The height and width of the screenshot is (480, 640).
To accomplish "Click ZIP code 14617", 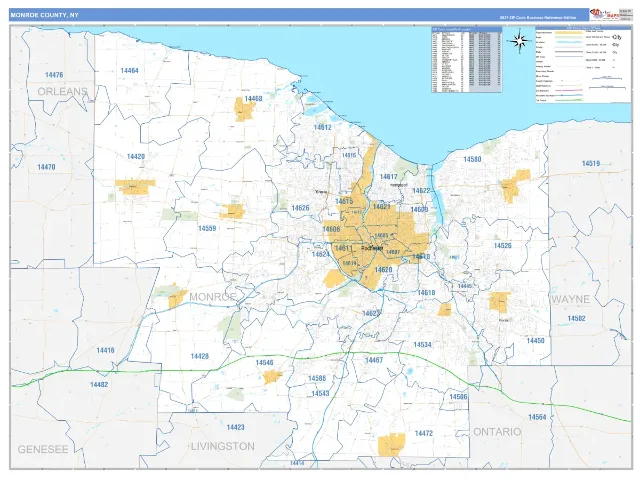I will point(389,177).
